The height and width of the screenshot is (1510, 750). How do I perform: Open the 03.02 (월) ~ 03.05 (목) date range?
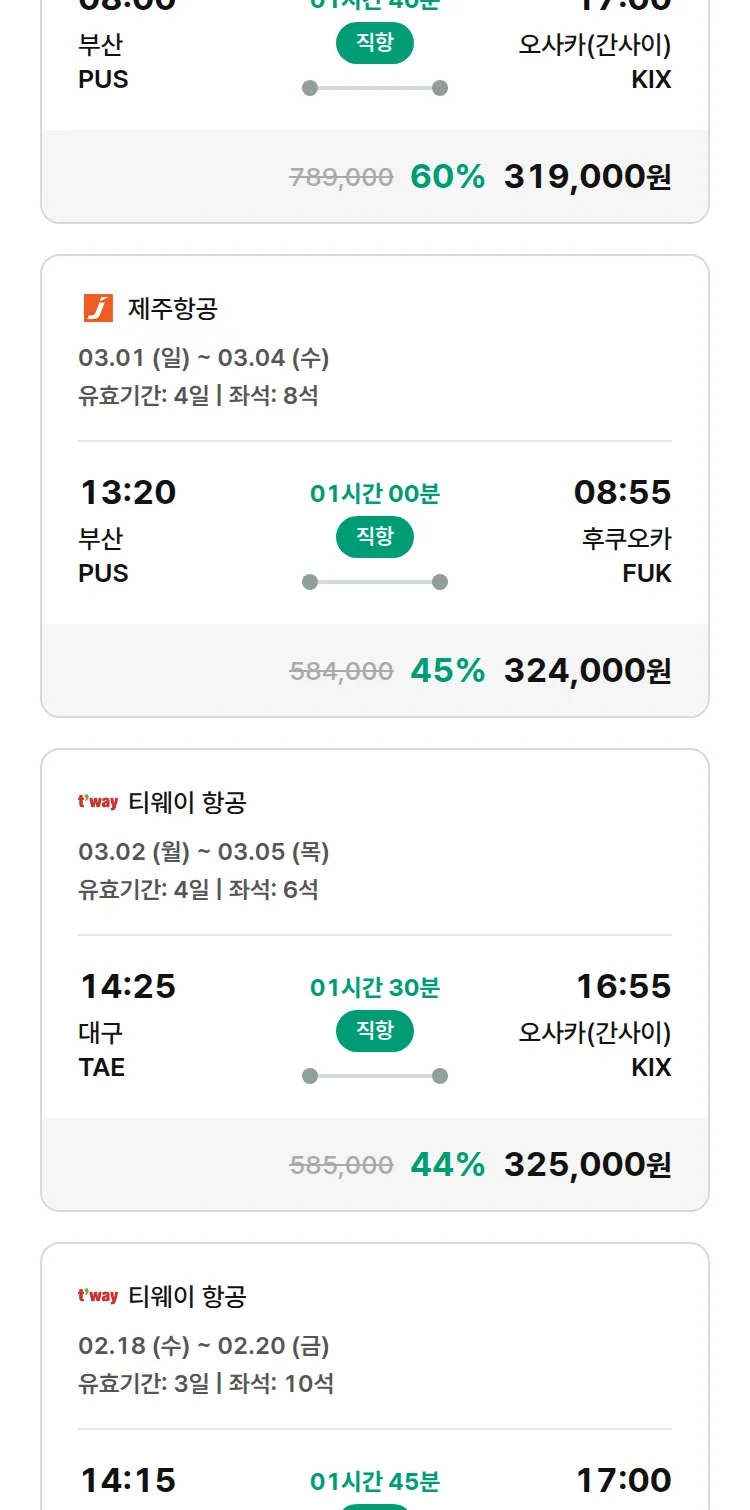click(204, 852)
